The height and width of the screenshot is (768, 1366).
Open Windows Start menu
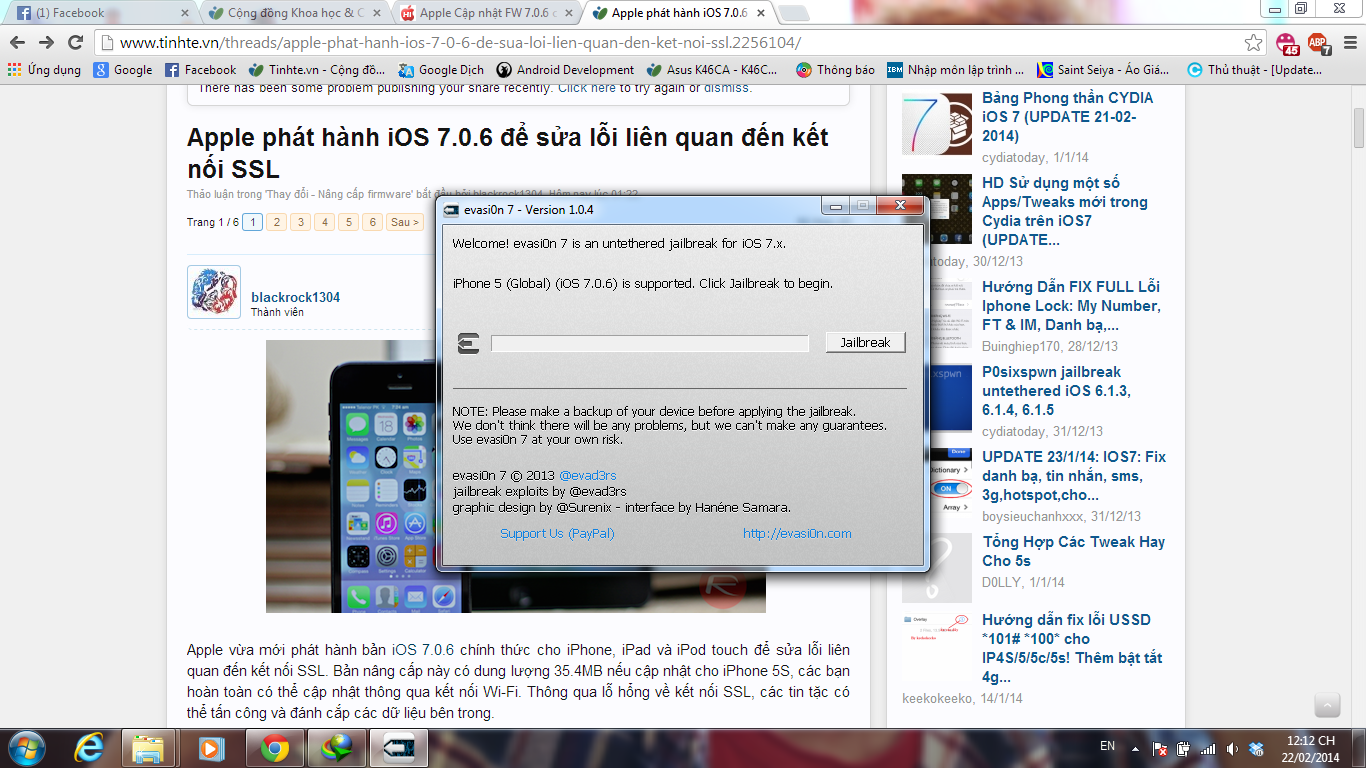point(26,748)
